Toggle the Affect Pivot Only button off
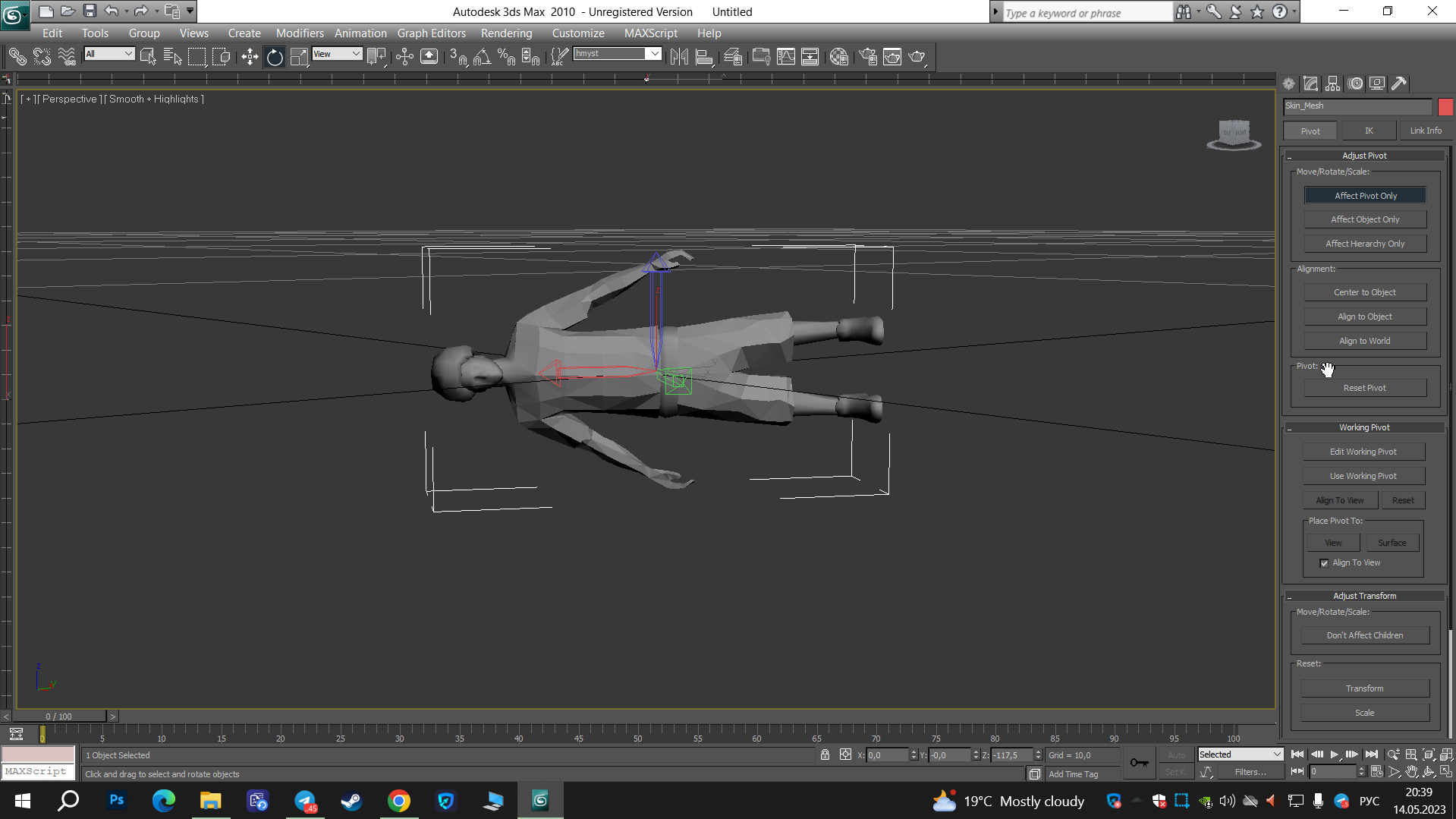1456x819 pixels. point(1365,196)
